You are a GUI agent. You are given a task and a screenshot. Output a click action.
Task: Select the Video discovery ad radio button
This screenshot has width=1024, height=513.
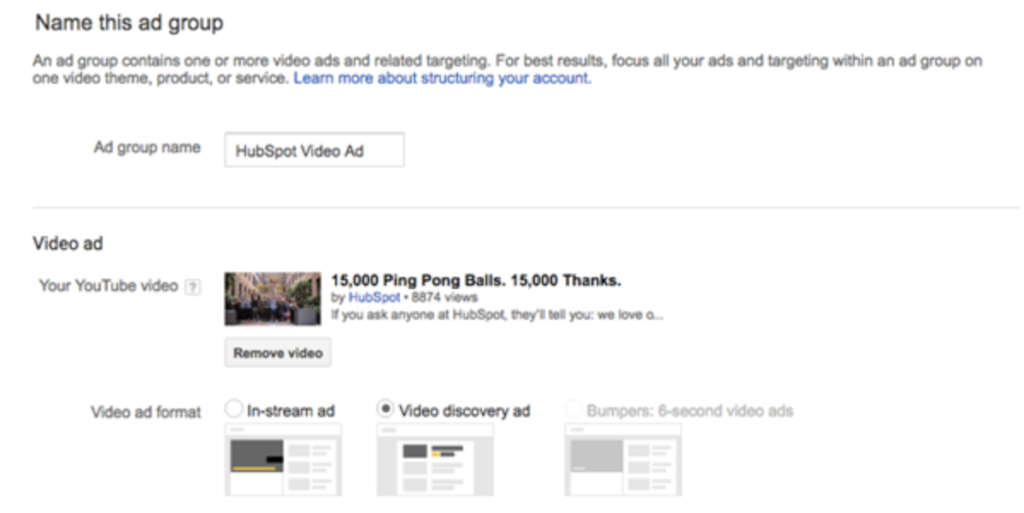click(x=386, y=409)
